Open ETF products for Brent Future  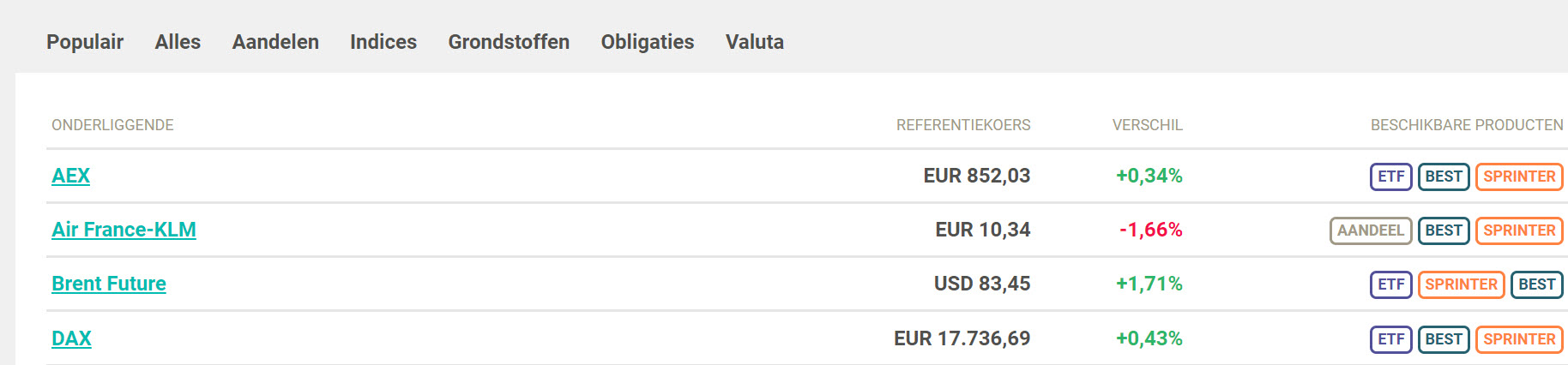(1390, 284)
